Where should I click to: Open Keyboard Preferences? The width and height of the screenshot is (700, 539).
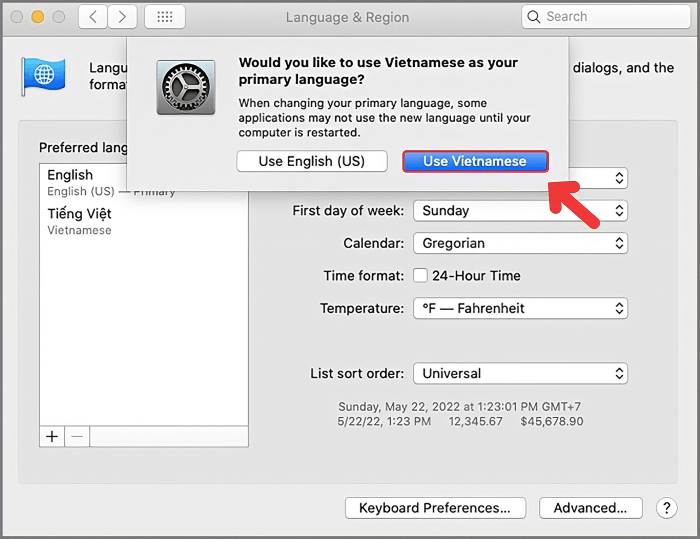pos(435,508)
